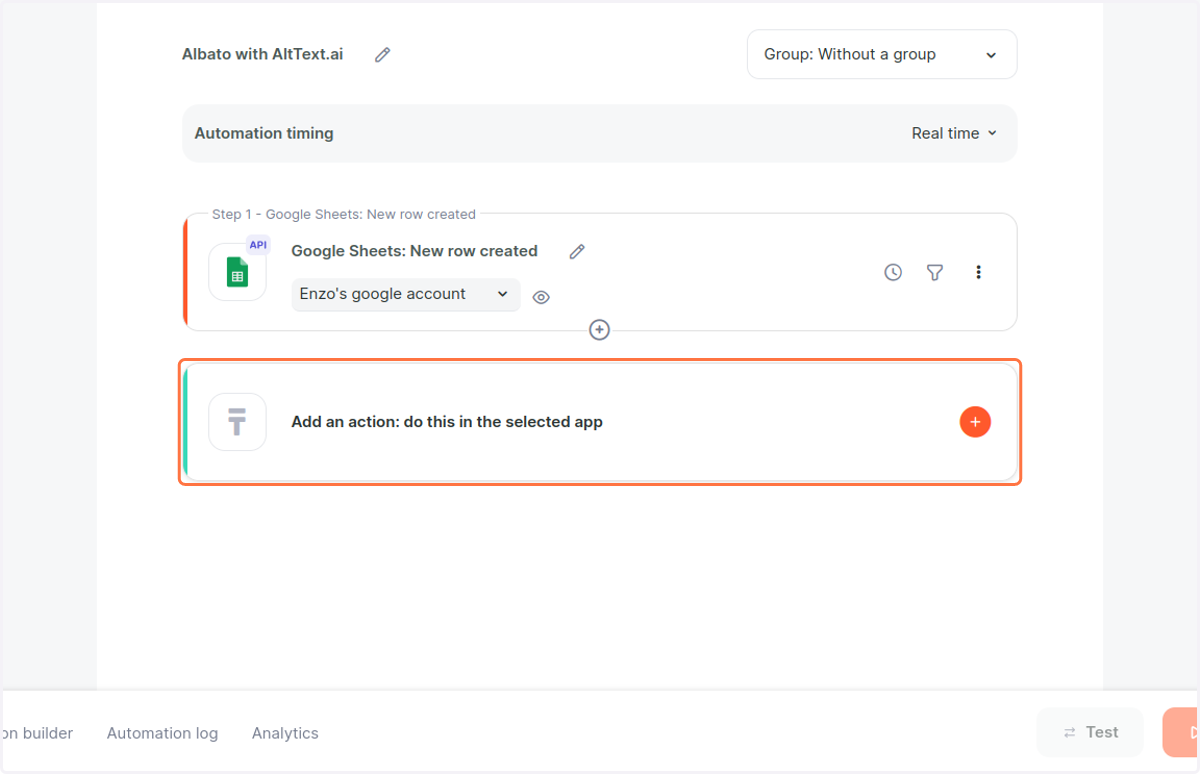
Task: Edit the automation name with the pencil icon
Action: (382, 55)
